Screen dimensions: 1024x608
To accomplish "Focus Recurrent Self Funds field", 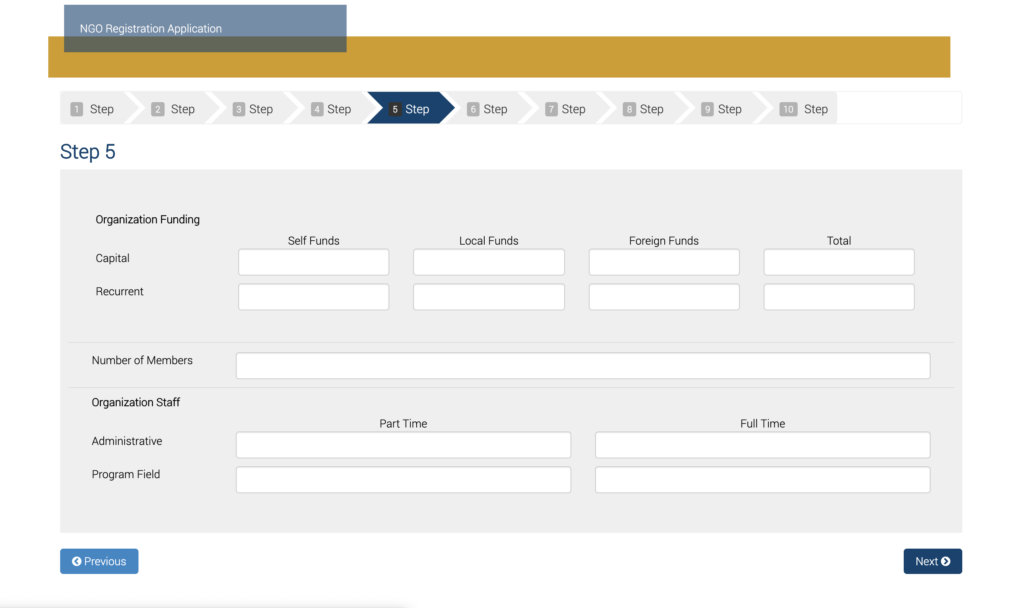I will point(313,296).
